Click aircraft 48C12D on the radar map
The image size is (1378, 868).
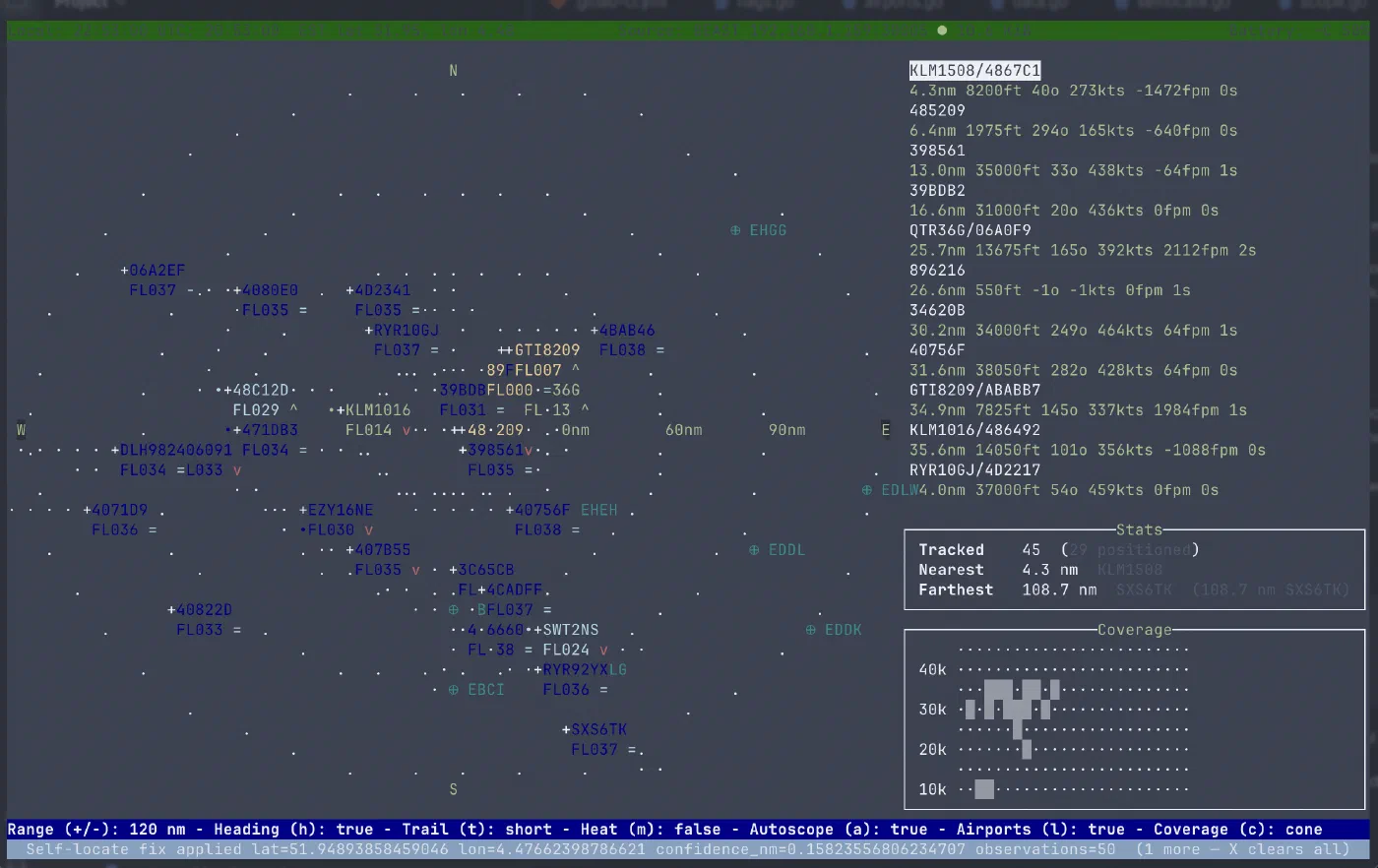256,390
